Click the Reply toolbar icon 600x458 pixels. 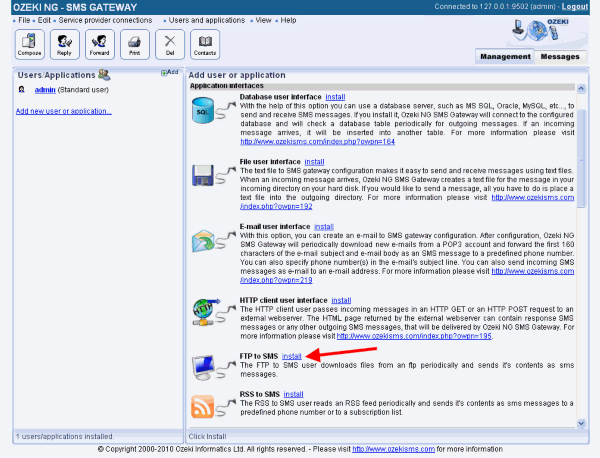(x=64, y=45)
